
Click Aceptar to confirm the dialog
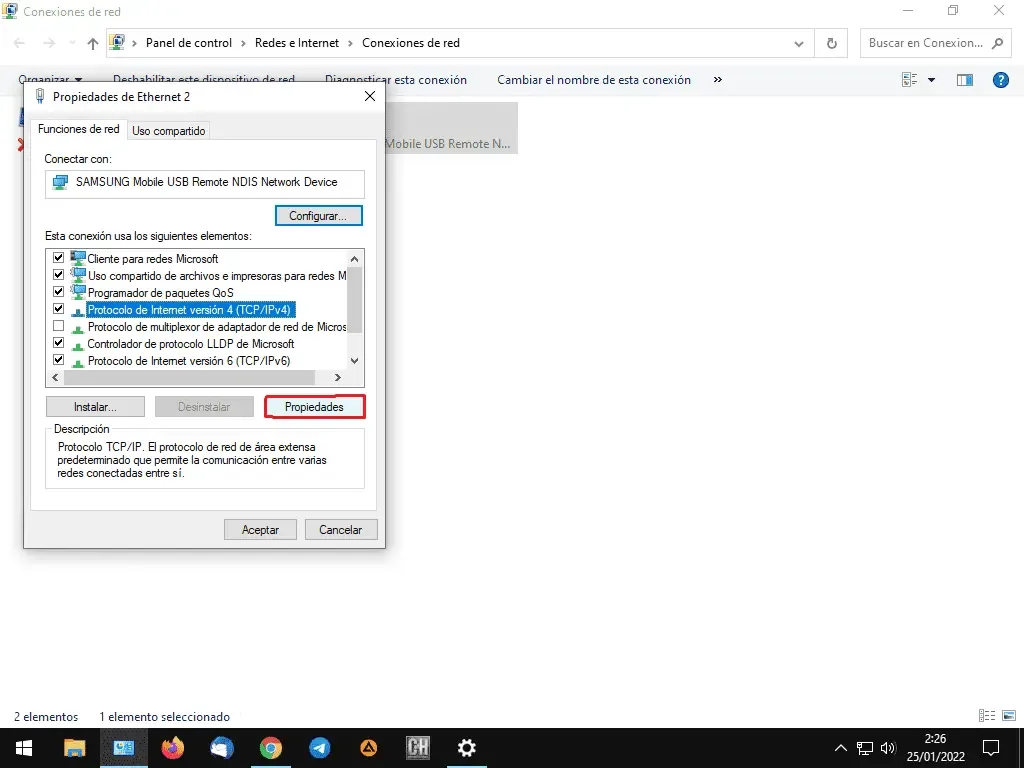click(260, 530)
